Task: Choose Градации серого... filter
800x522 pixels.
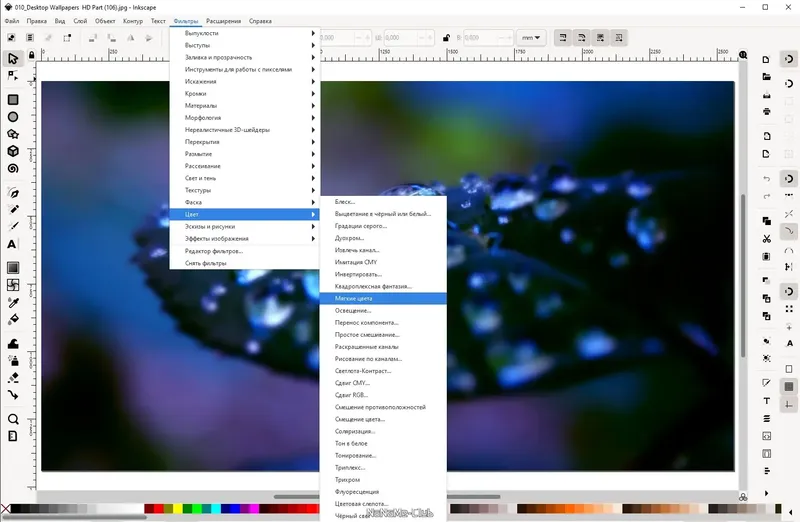Action: (x=383, y=226)
